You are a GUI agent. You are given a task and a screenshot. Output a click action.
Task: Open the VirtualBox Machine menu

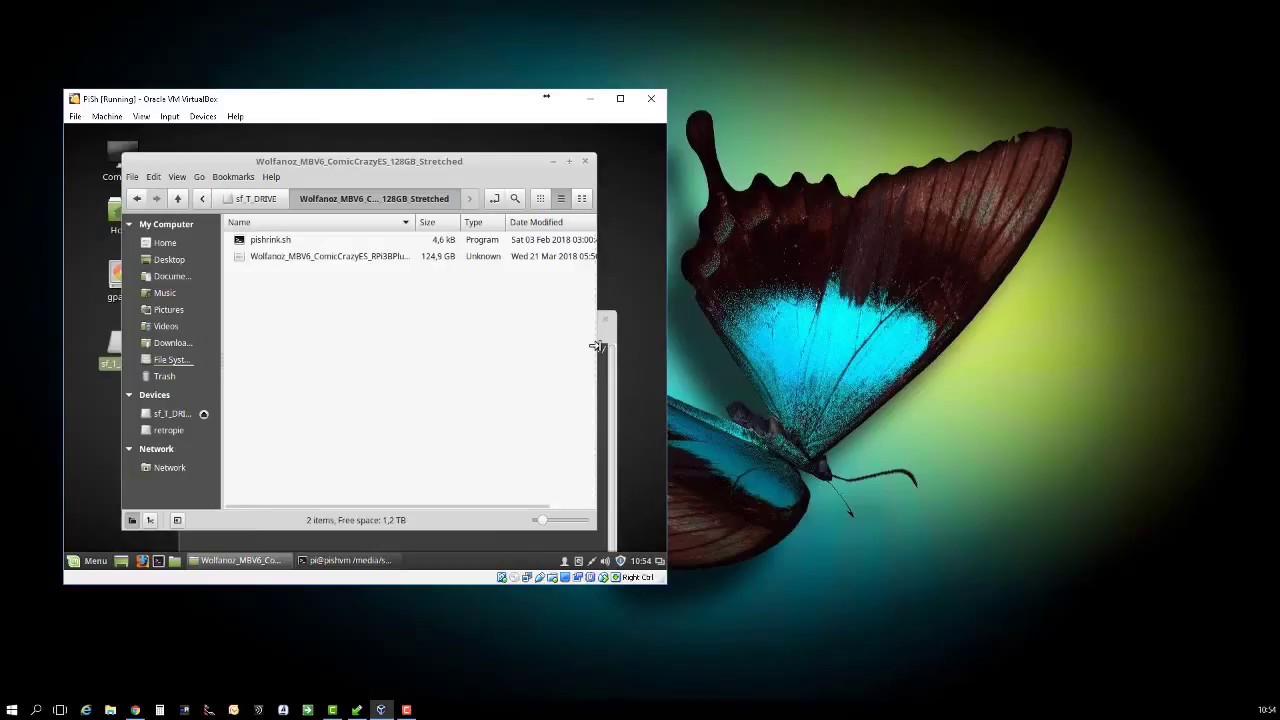point(107,117)
